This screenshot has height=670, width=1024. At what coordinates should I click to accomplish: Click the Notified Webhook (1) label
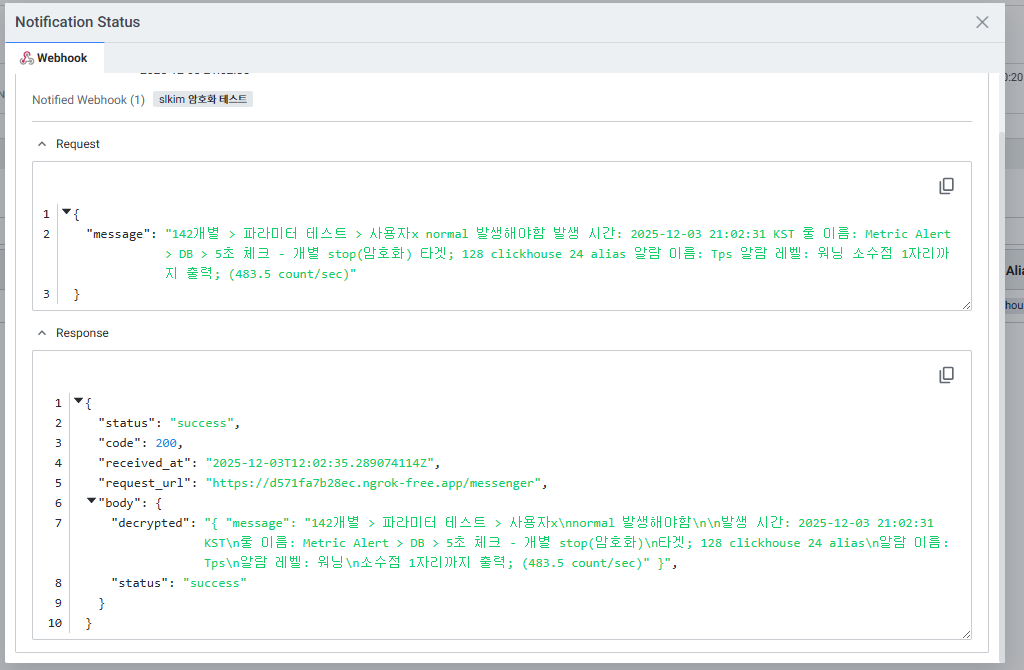[88, 100]
